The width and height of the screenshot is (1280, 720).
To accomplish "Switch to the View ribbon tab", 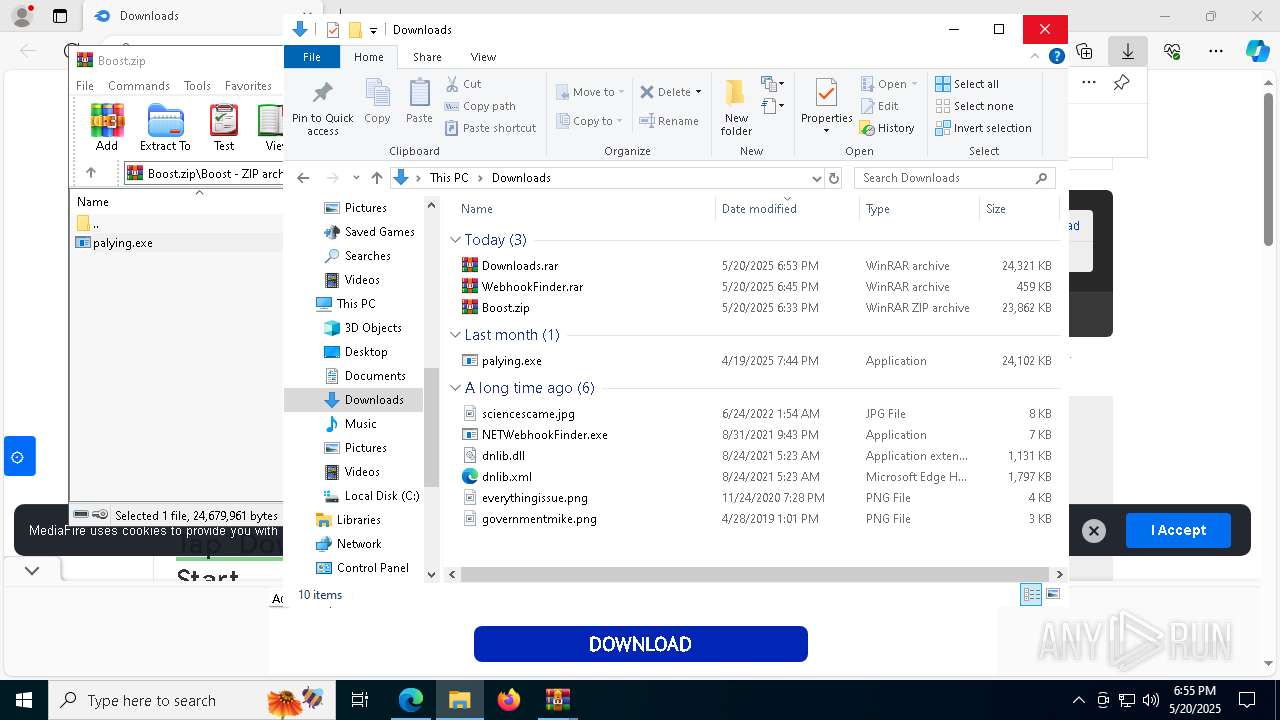I will 483,57.
